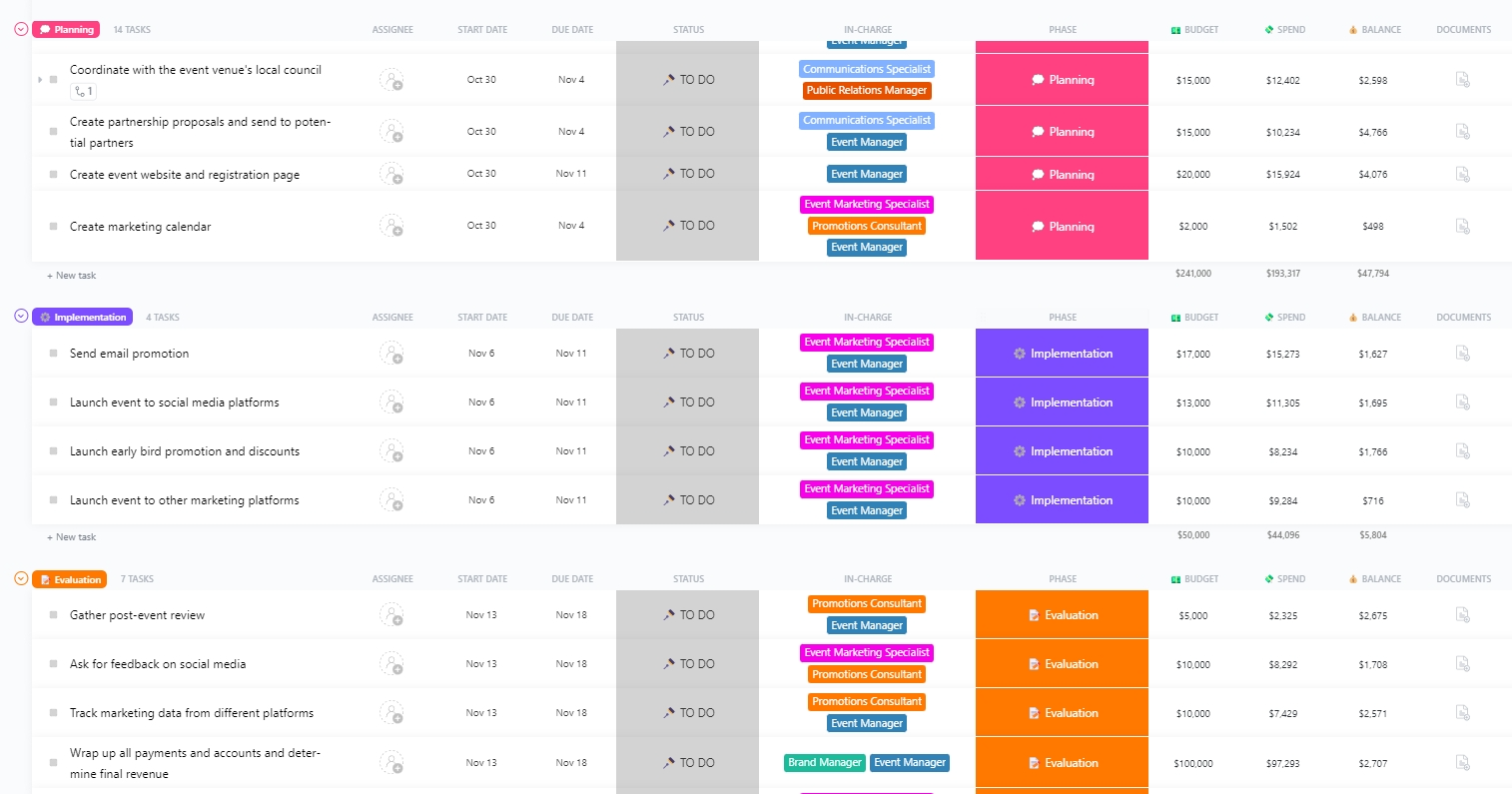Click document icon for Wrap up all payments
The width and height of the screenshot is (1512, 794).
tap(1462, 763)
